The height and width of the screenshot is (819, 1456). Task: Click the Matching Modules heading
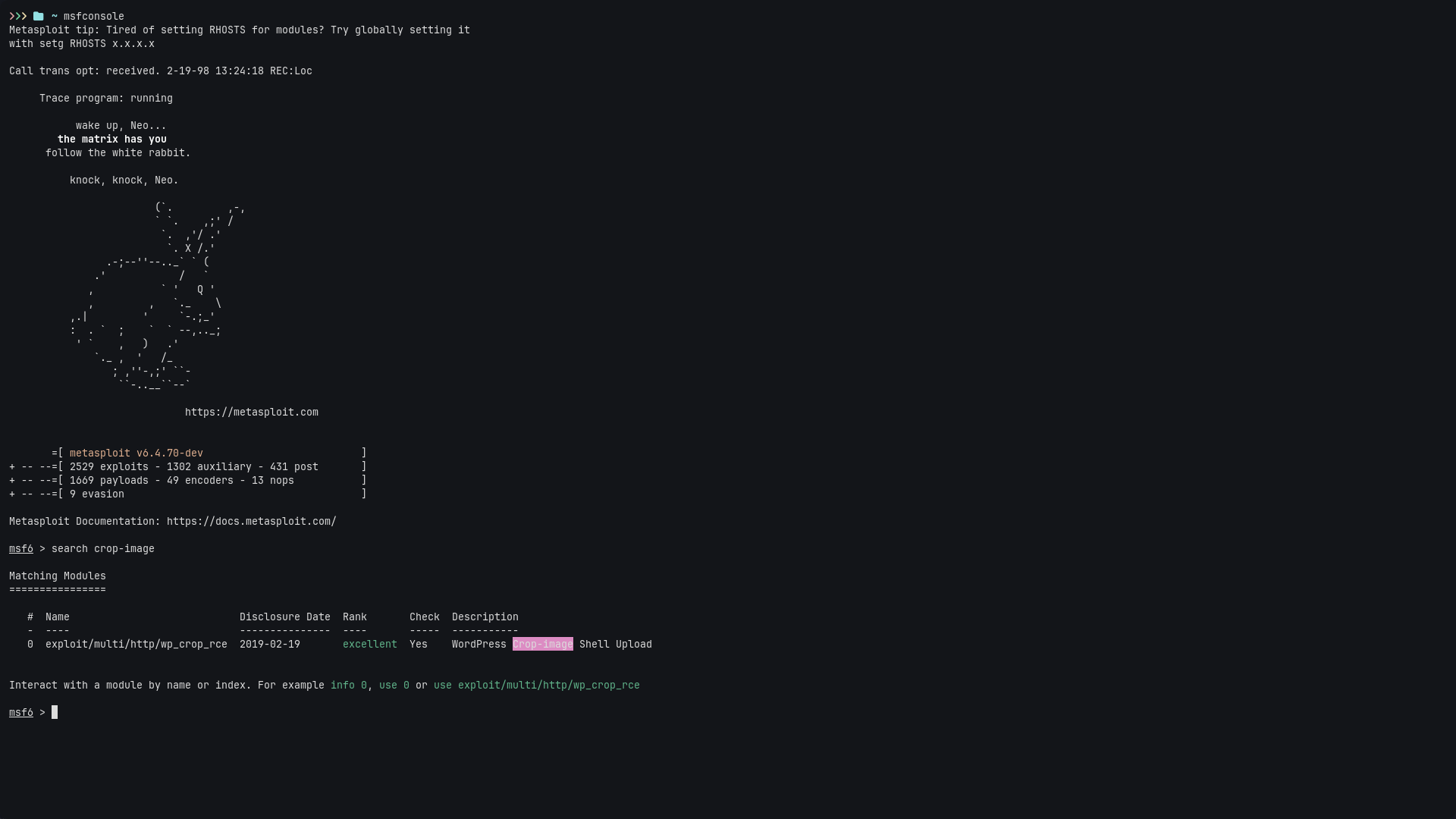[x=57, y=576]
